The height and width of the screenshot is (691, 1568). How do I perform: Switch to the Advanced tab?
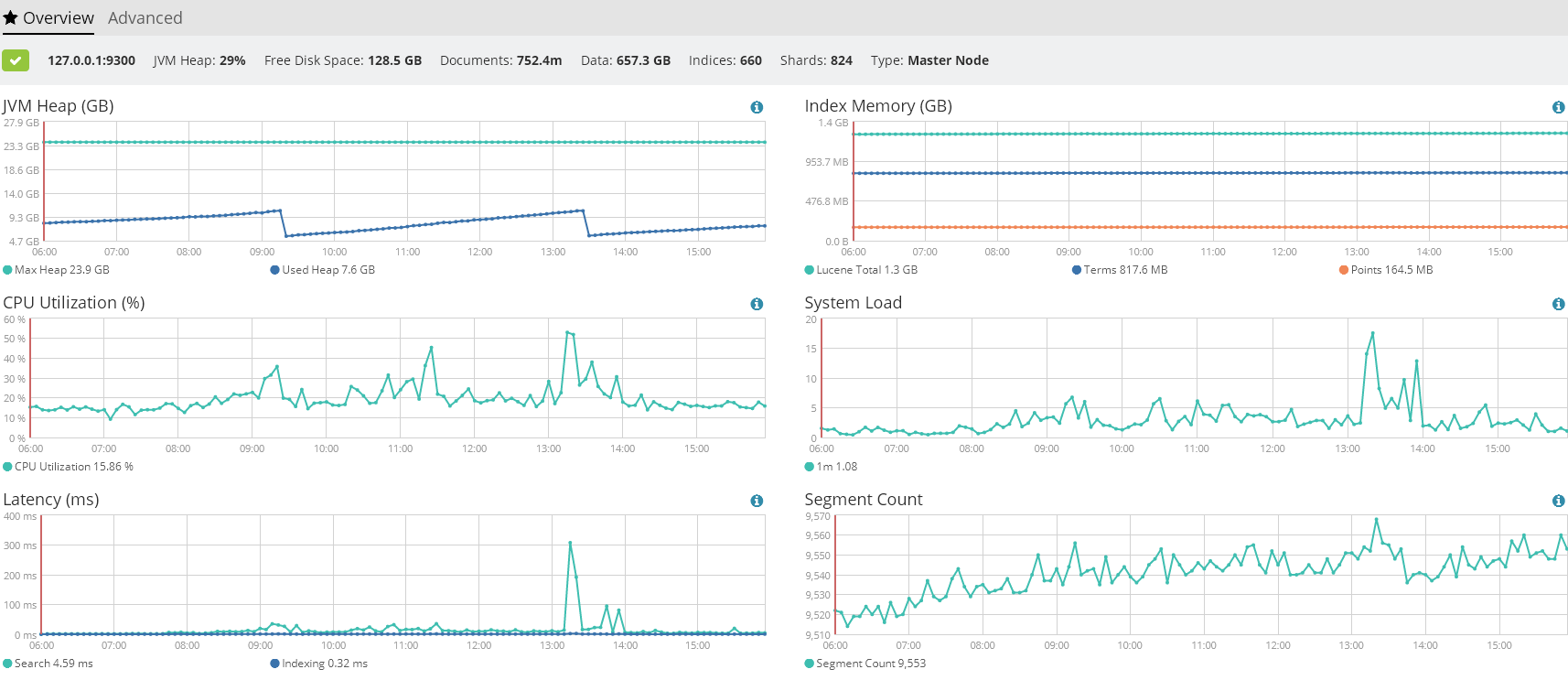click(x=145, y=17)
